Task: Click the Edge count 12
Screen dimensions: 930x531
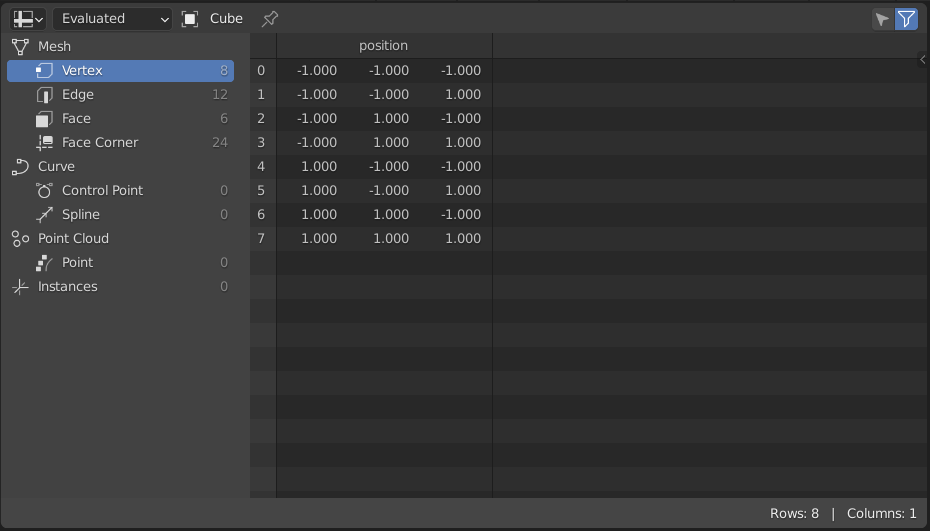Action: tap(220, 95)
